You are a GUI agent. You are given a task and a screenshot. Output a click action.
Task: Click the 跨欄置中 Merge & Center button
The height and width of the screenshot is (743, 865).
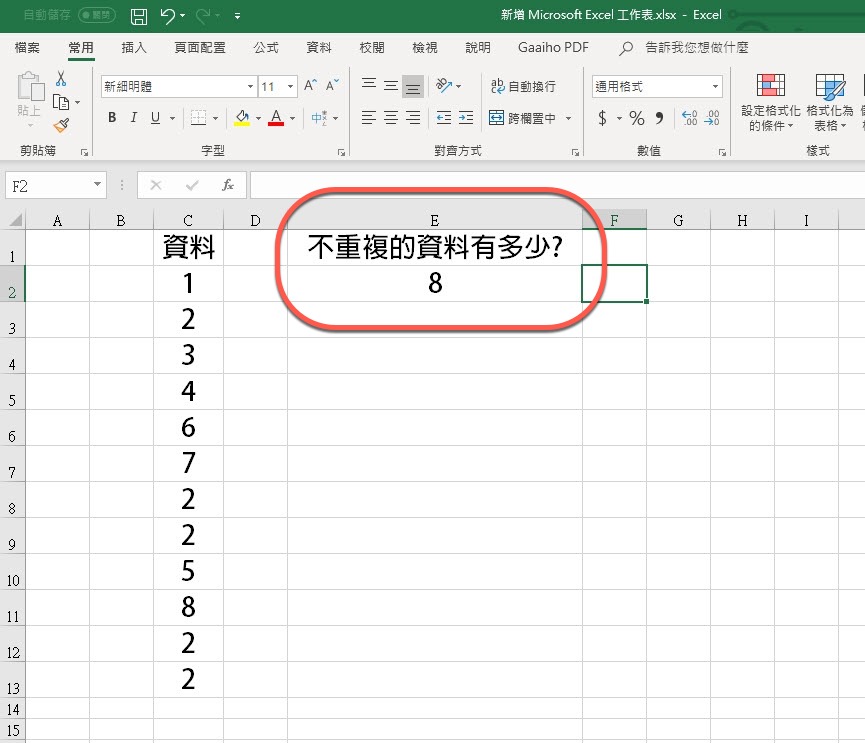coord(522,118)
